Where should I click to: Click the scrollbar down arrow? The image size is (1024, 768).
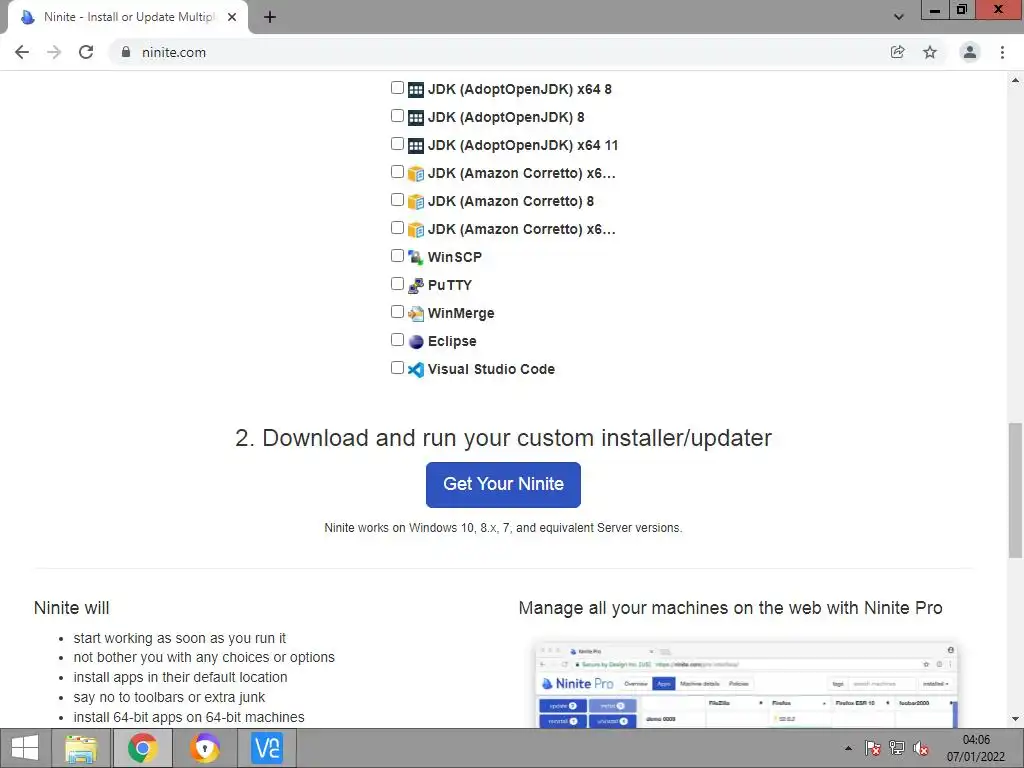(x=1016, y=720)
